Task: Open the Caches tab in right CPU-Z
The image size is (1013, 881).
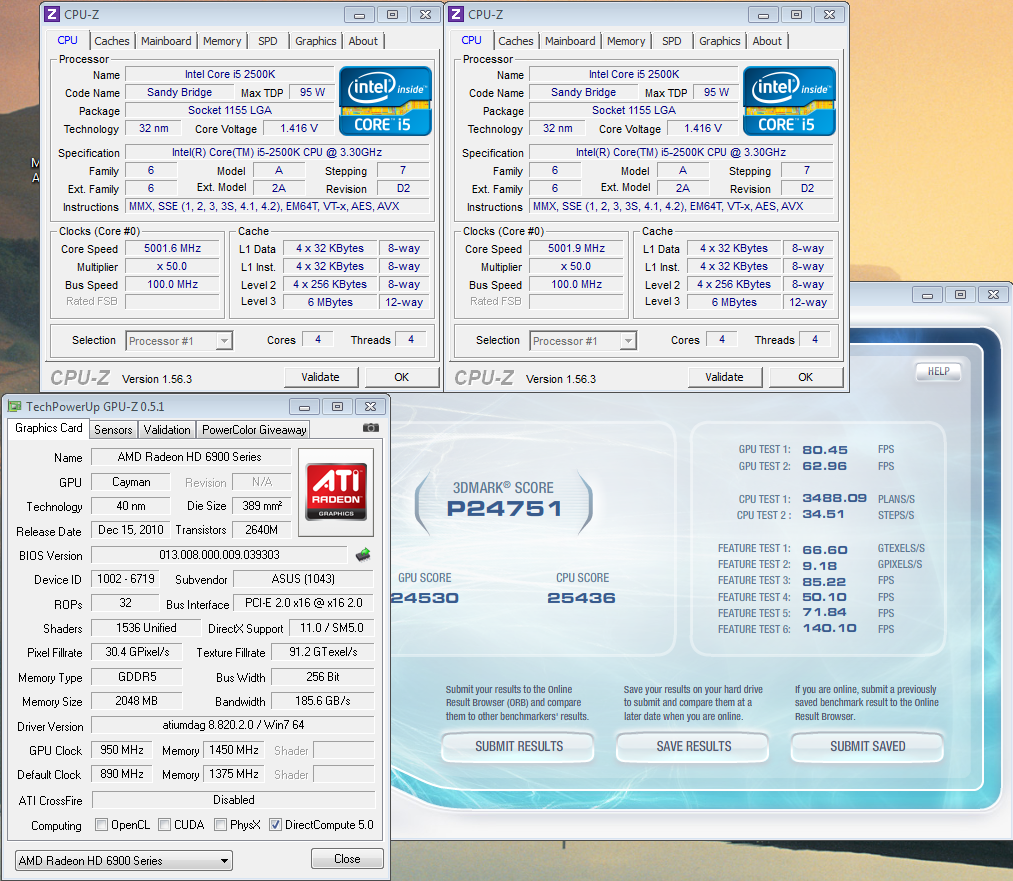Action: point(516,41)
